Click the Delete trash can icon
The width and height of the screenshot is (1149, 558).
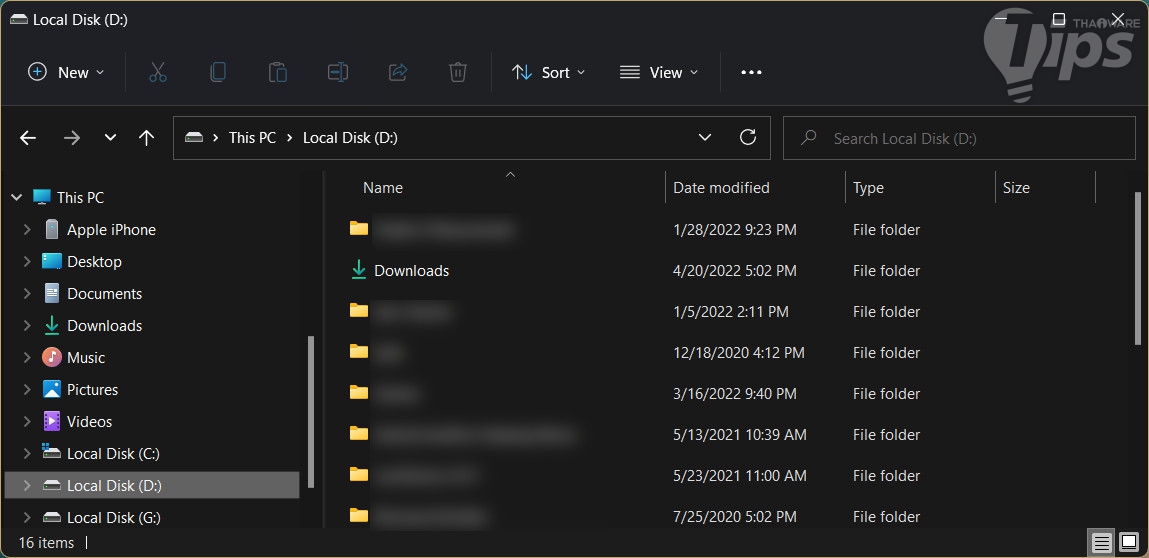457,72
